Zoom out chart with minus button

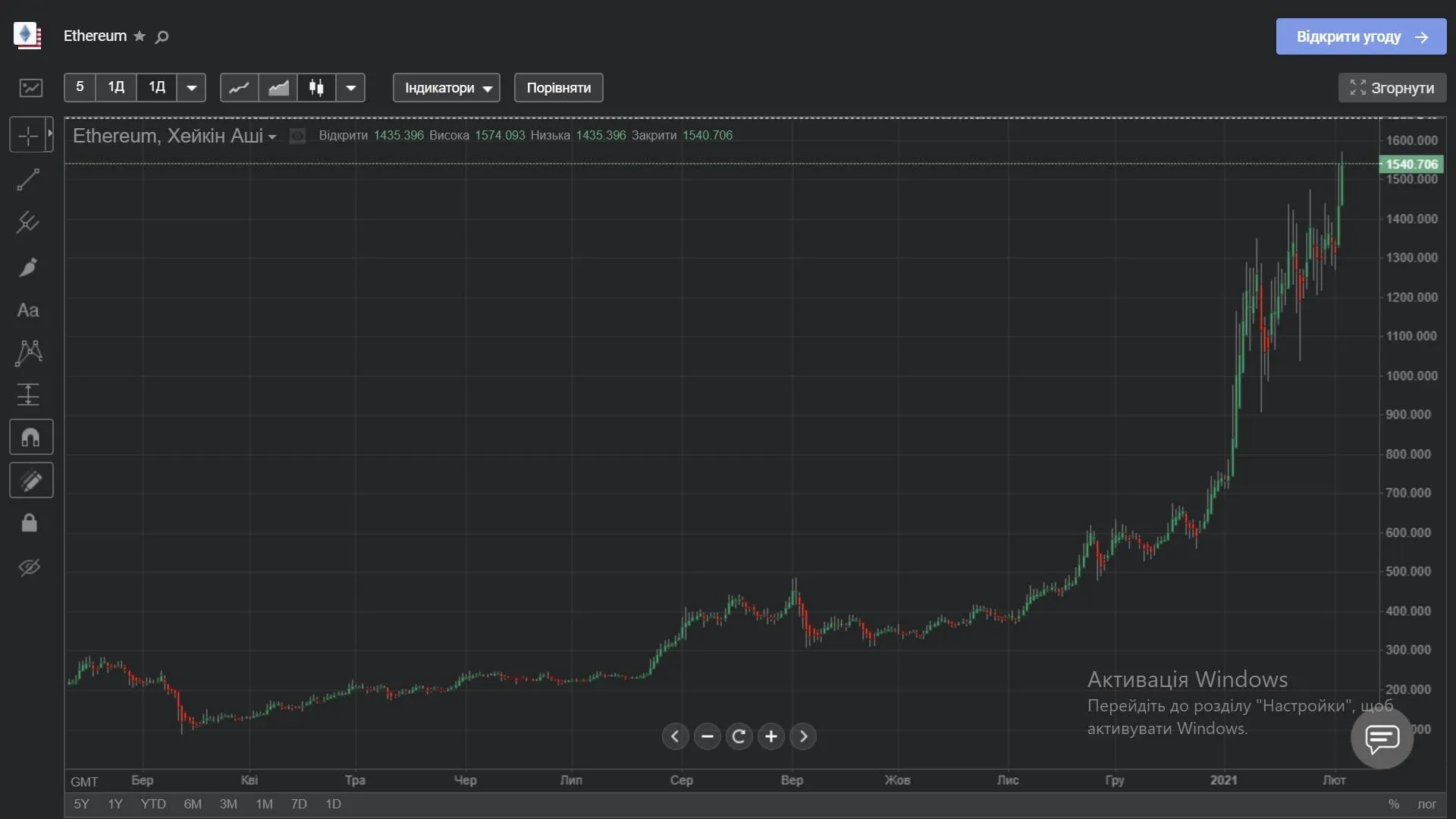708,736
